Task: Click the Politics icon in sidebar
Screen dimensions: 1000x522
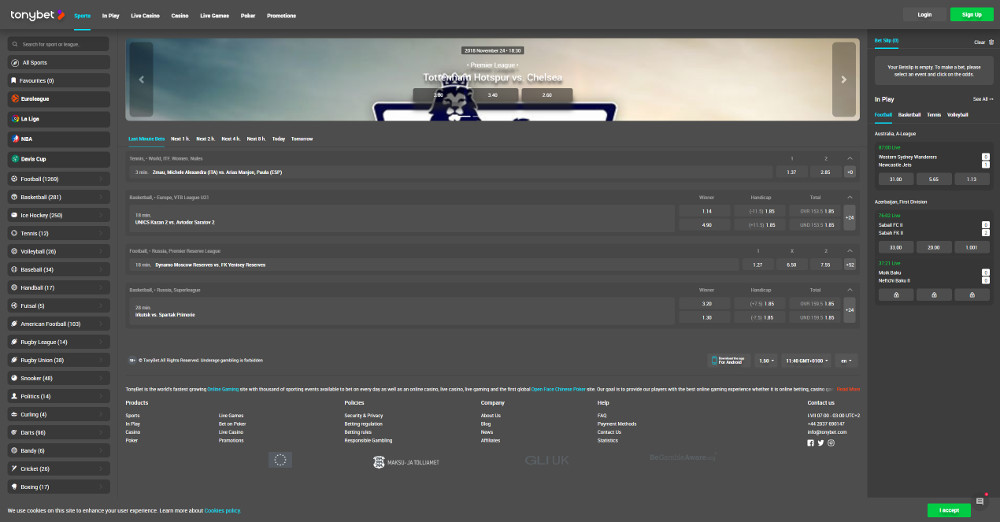Action: [x=14, y=396]
